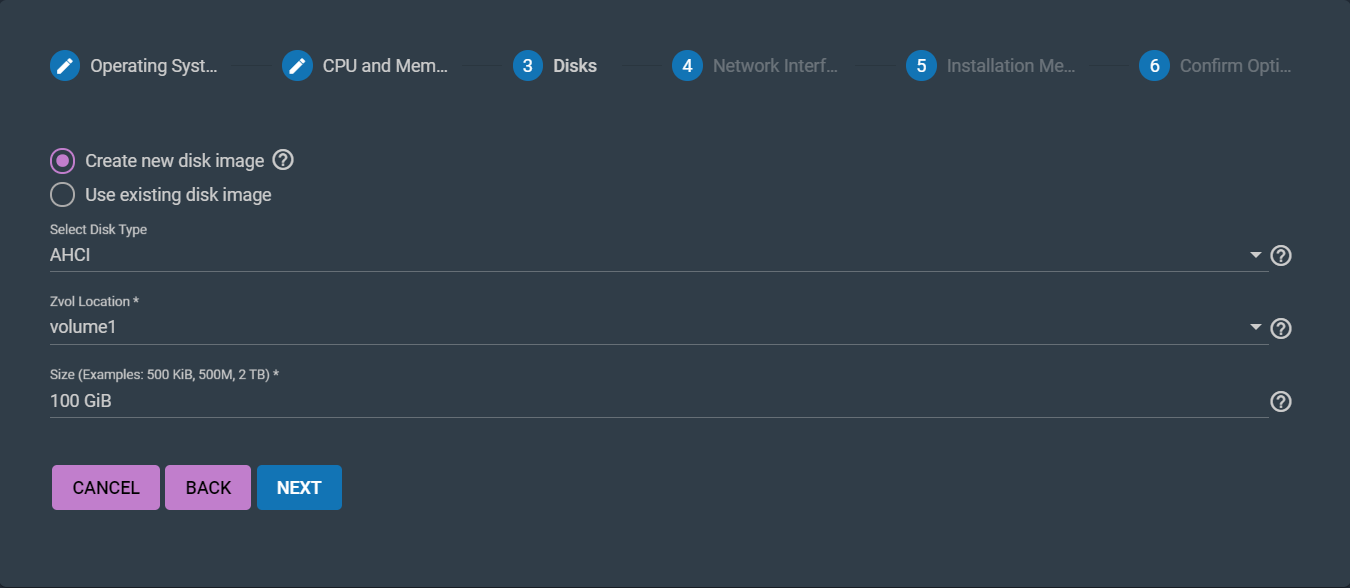Click the Zvol Location dropdown arrow
Viewport: 1350px width, 588px height.
1256,328
